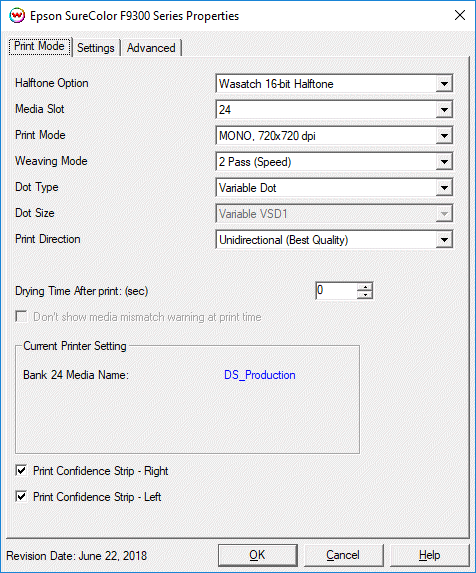
Task: Check the media mismatch warning checkbox
Action: tap(21, 316)
